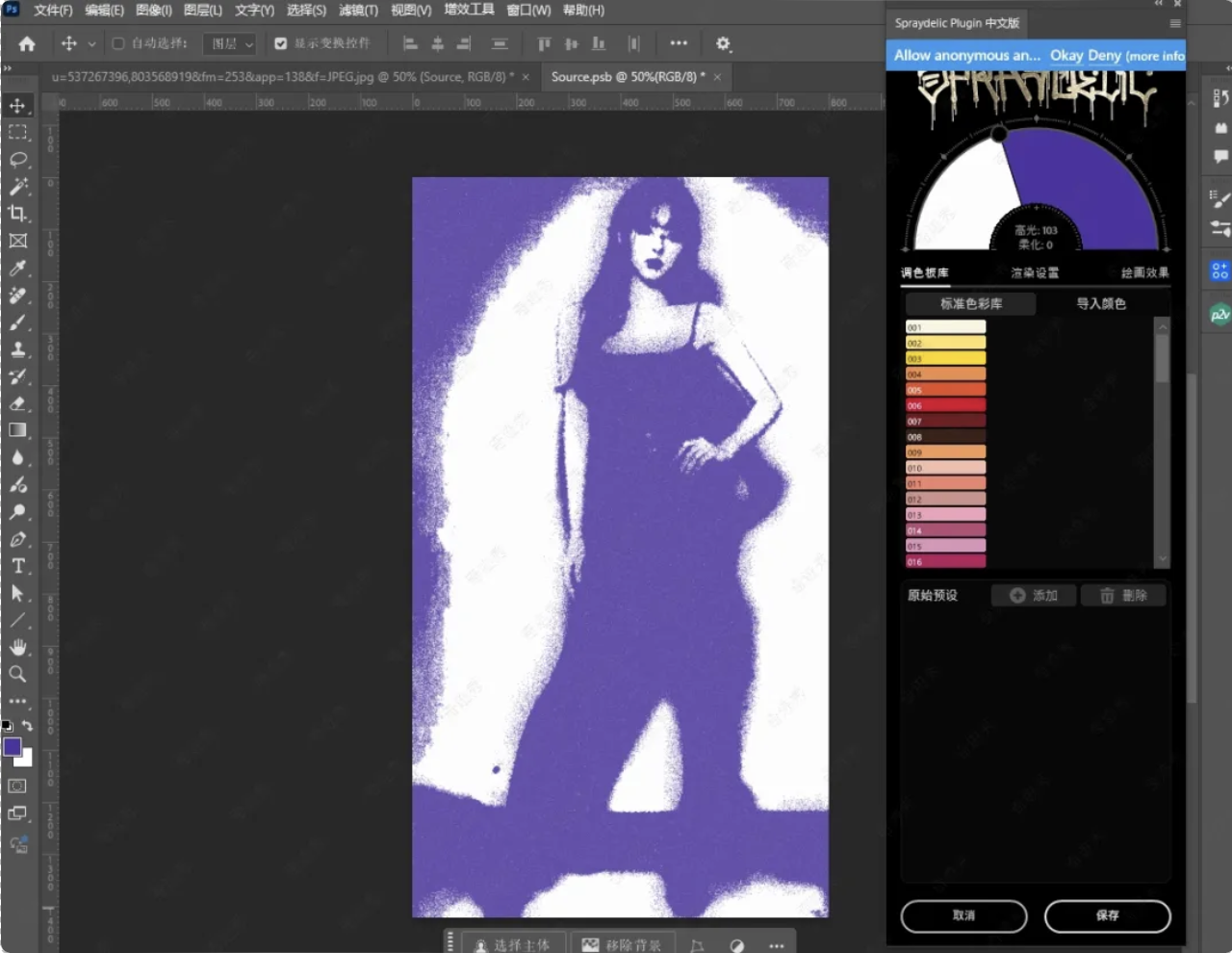The height and width of the screenshot is (953, 1232).
Task: Open the Edit Toolbar three-dots menu
Action: [17, 701]
